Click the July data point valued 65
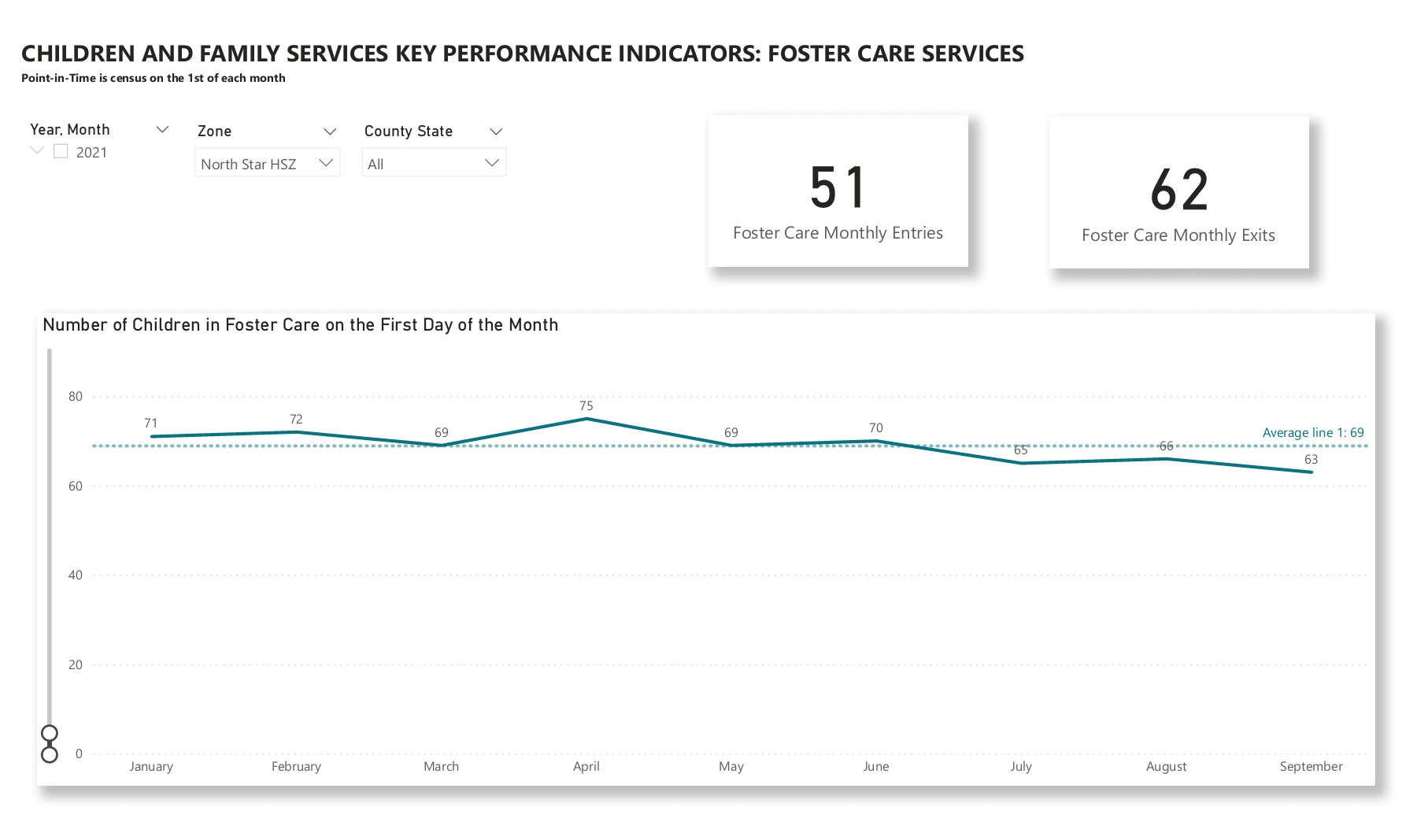Screen dimensions: 1417x840 click(x=1021, y=464)
